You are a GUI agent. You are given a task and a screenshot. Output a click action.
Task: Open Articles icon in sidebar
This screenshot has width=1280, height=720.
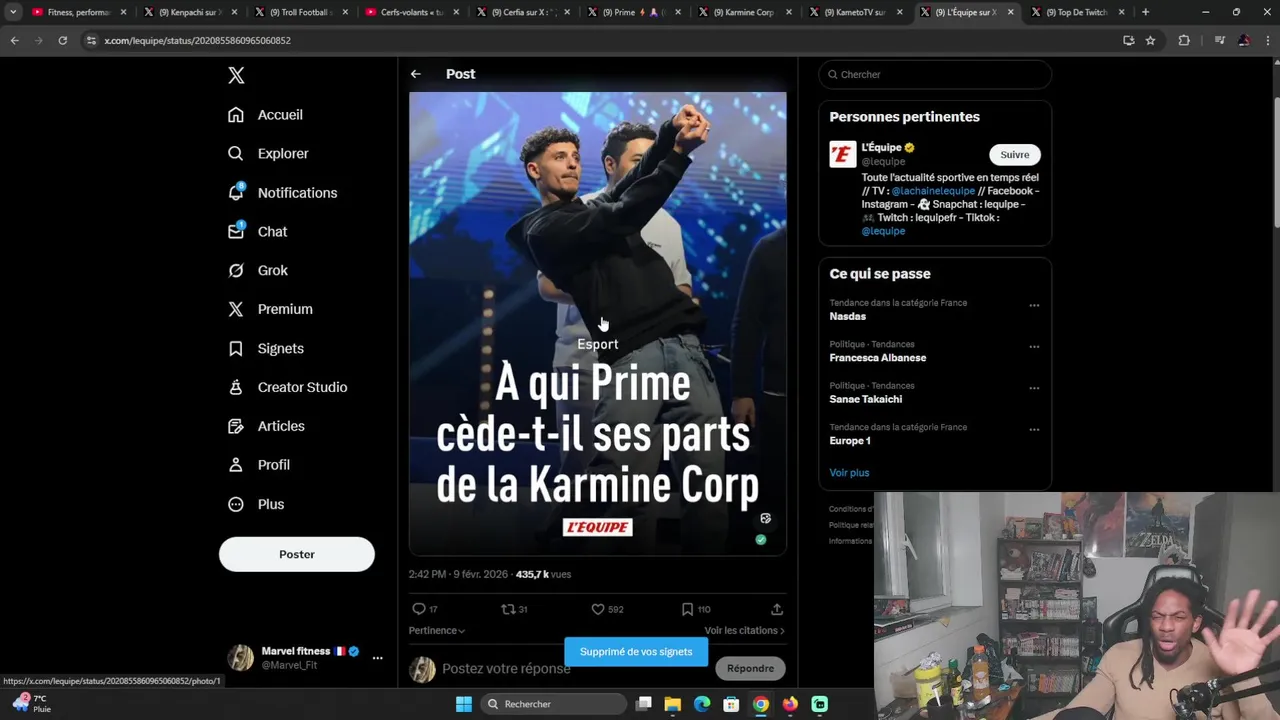[x=236, y=426]
